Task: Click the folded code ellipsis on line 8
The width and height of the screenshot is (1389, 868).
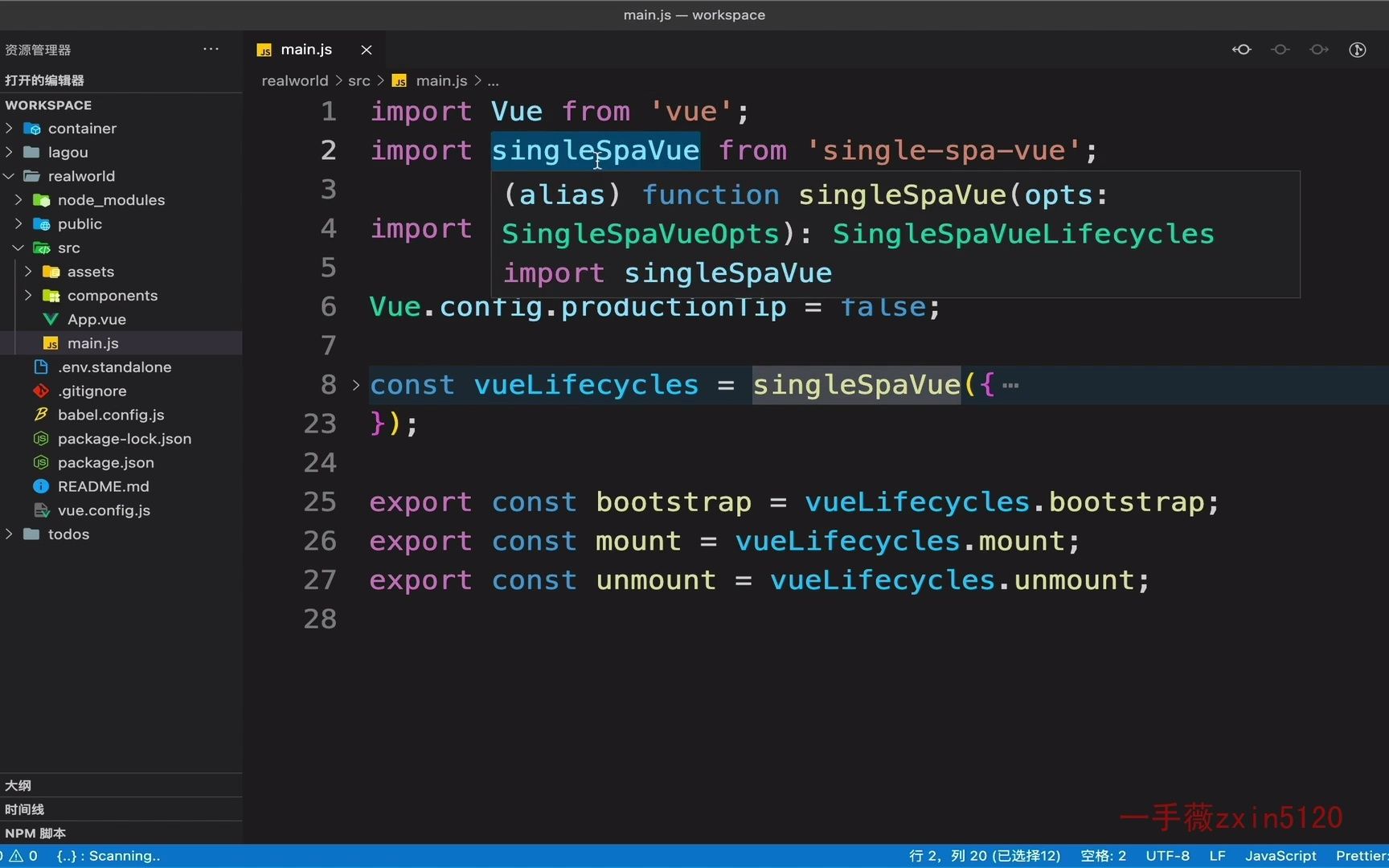Action: pyautogui.click(x=1010, y=385)
